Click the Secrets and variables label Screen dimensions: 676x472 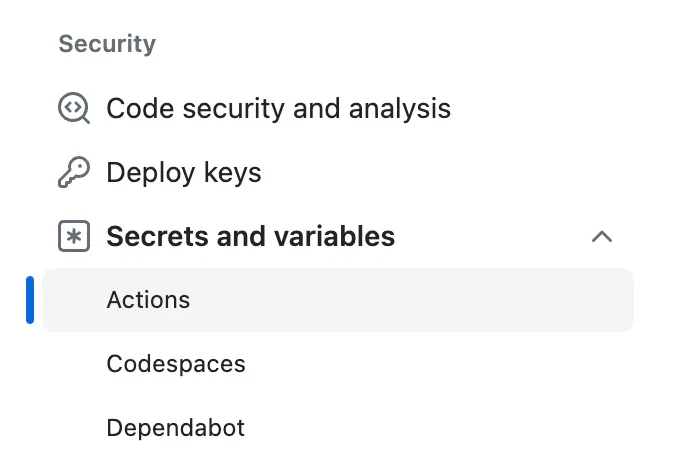pyautogui.click(x=250, y=237)
